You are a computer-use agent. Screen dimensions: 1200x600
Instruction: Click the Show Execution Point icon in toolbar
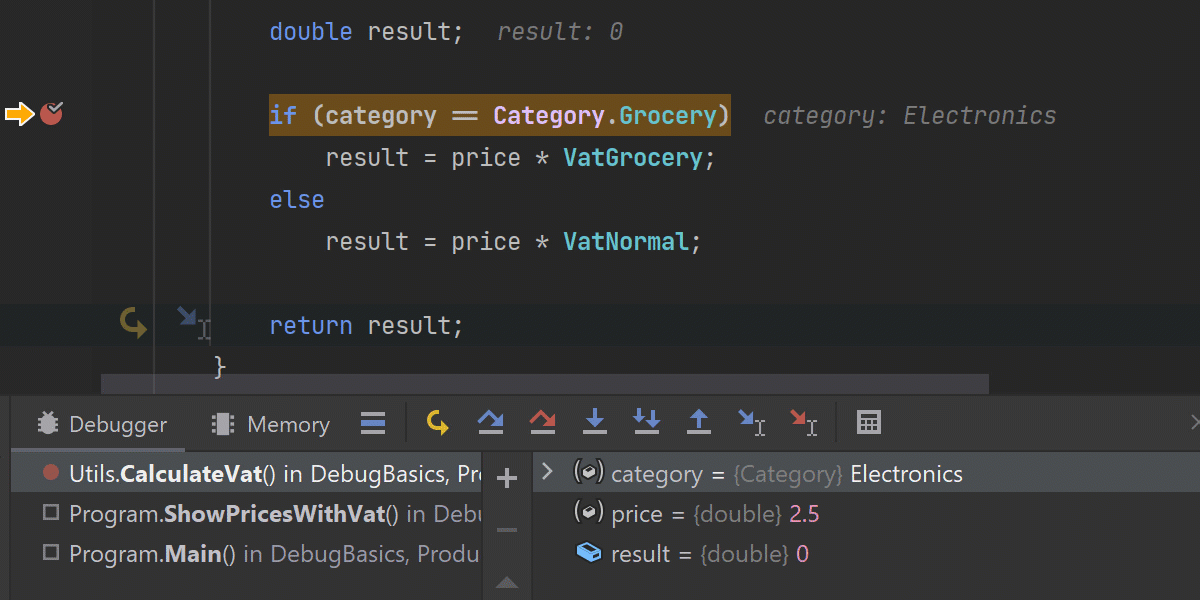click(437, 423)
